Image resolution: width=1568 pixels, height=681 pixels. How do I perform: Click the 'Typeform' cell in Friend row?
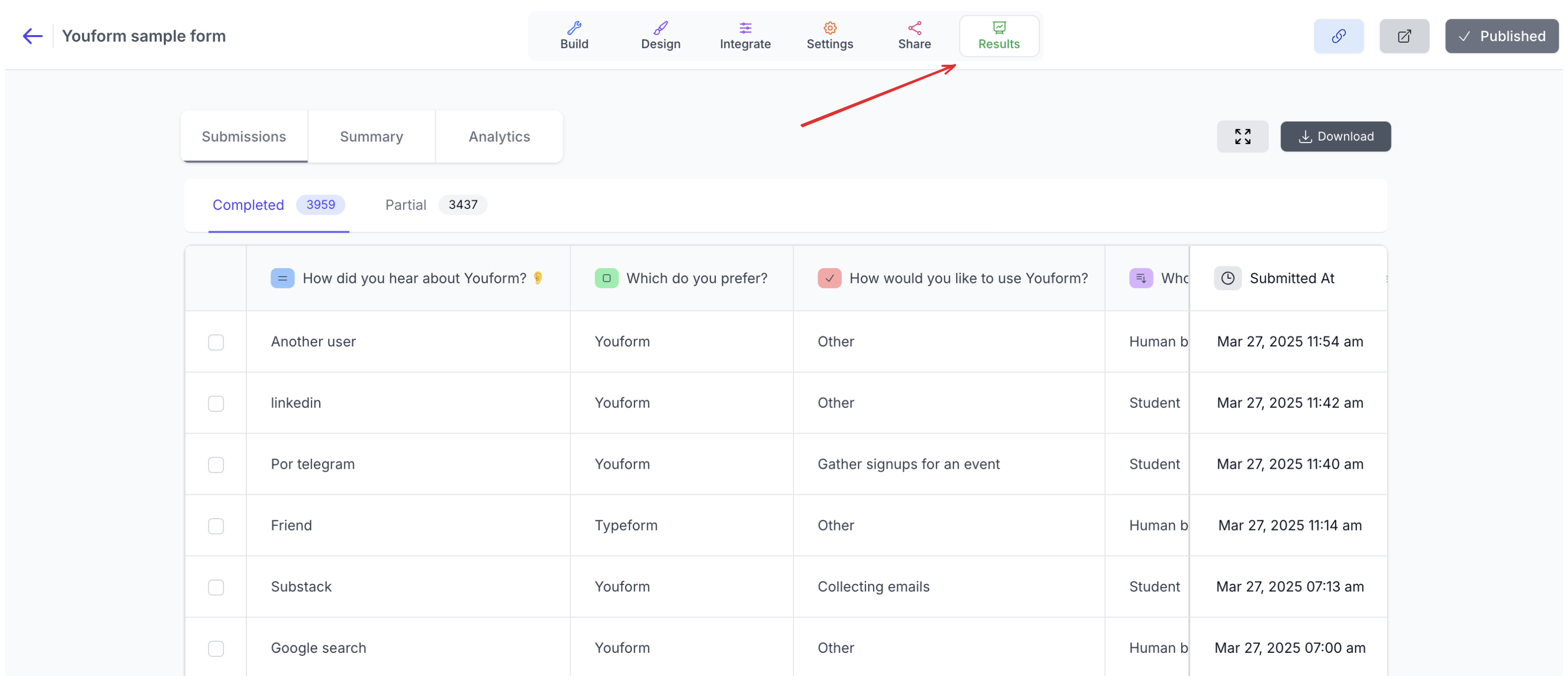(682, 525)
